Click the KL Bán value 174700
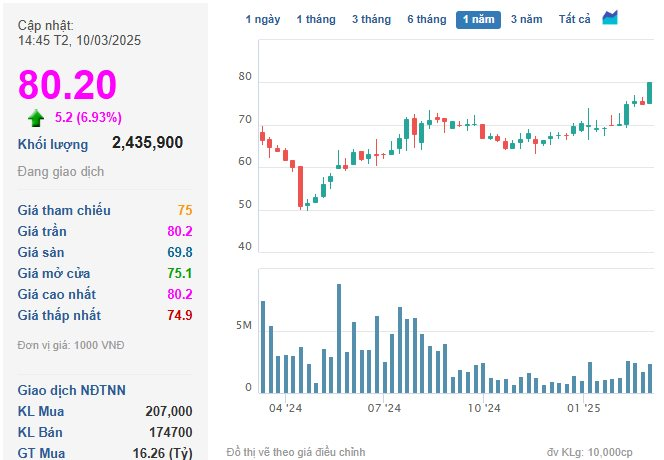 click(171, 432)
